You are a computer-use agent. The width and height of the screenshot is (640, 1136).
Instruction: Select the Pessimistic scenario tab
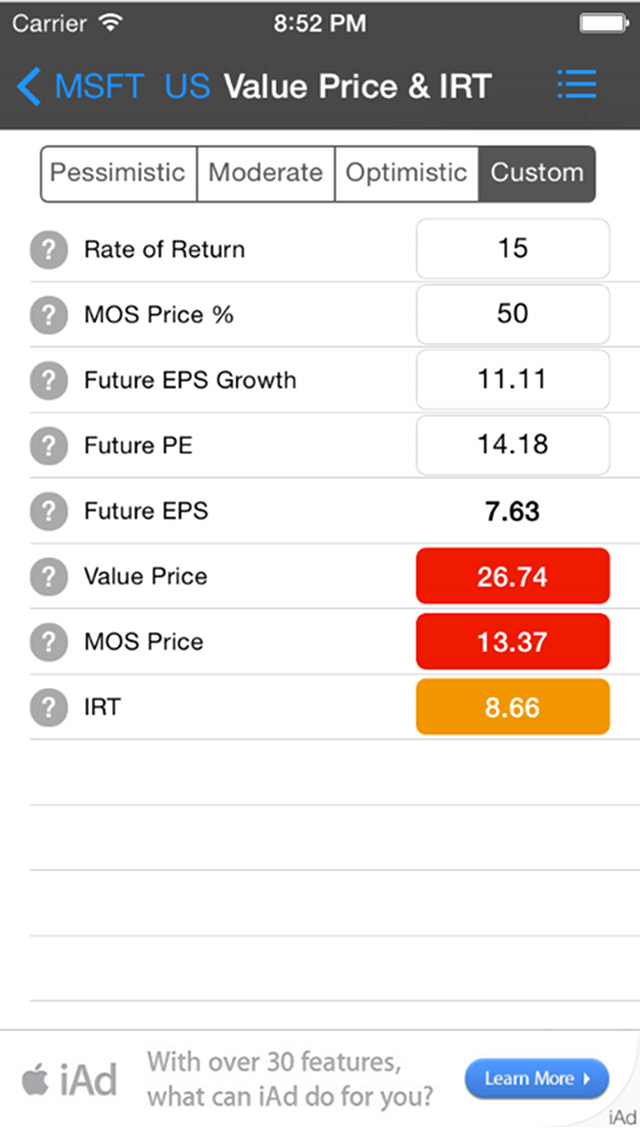click(x=118, y=173)
